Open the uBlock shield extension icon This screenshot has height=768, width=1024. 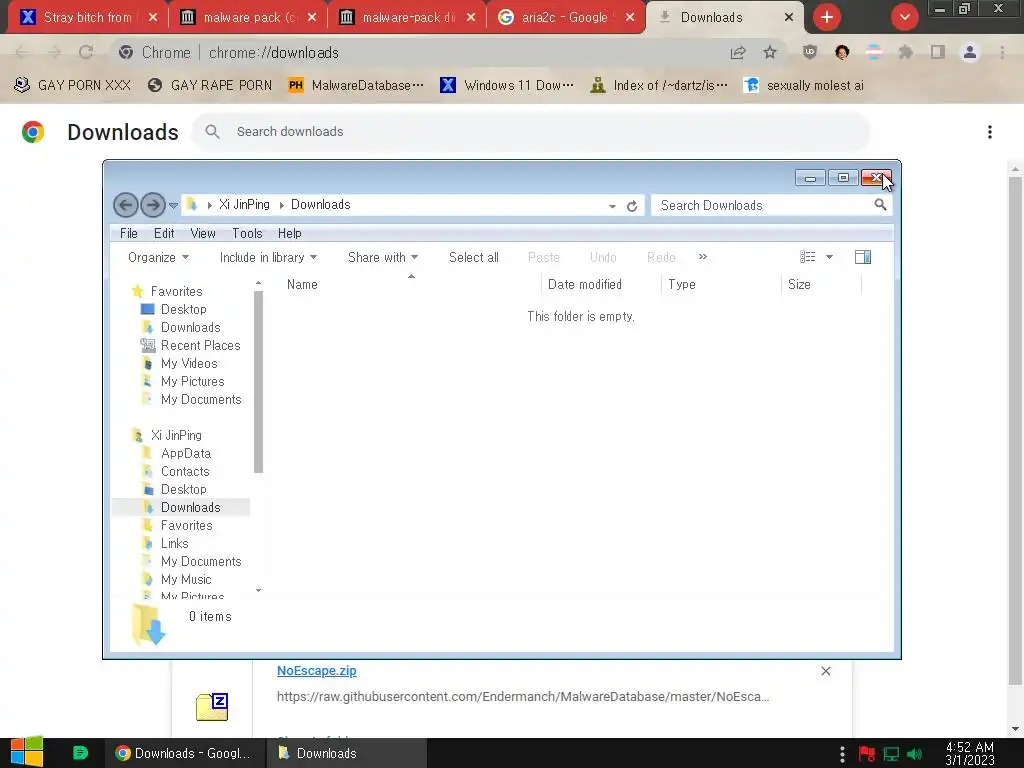(810, 52)
